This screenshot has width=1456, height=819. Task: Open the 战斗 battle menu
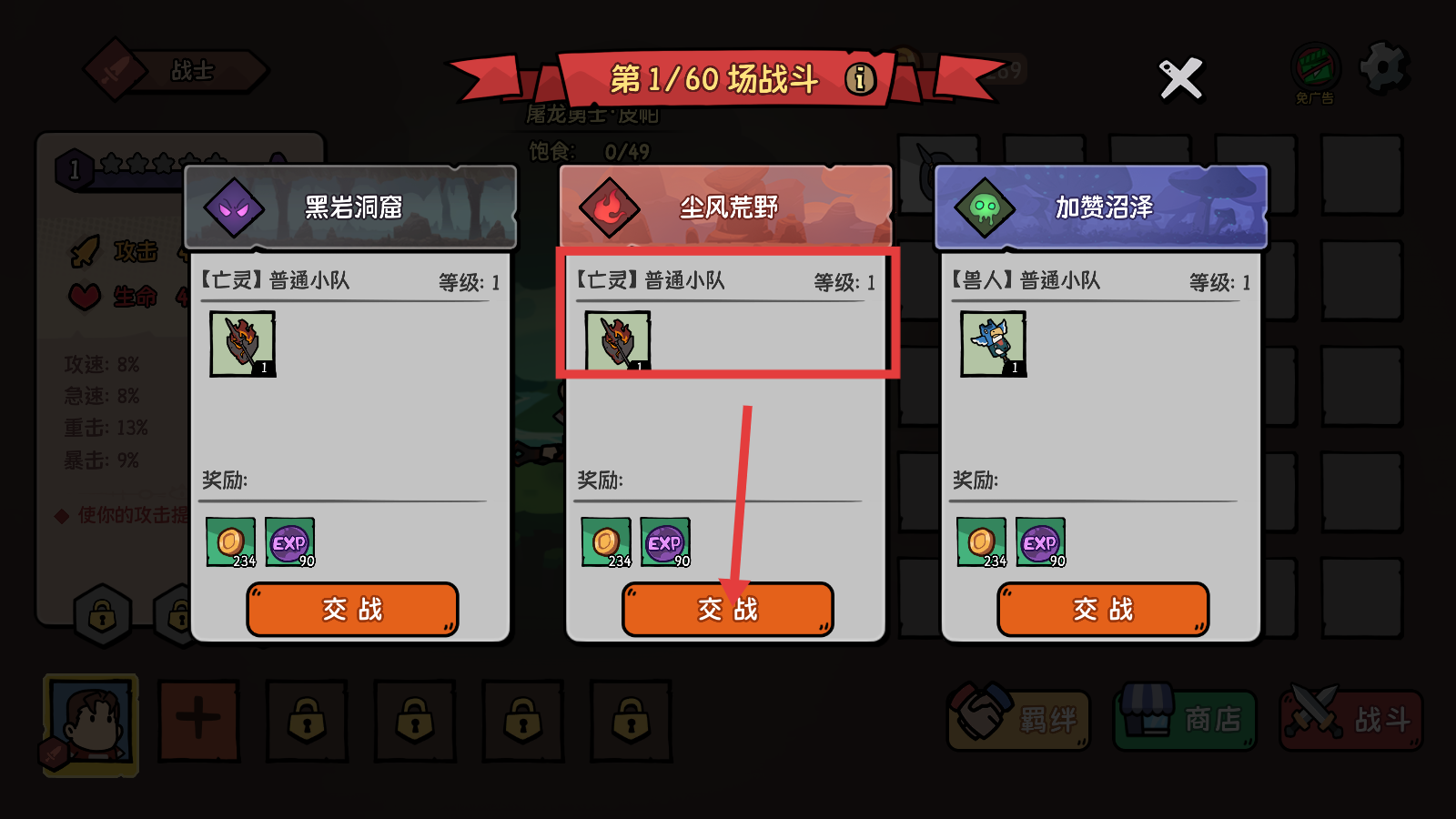tap(1351, 718)
